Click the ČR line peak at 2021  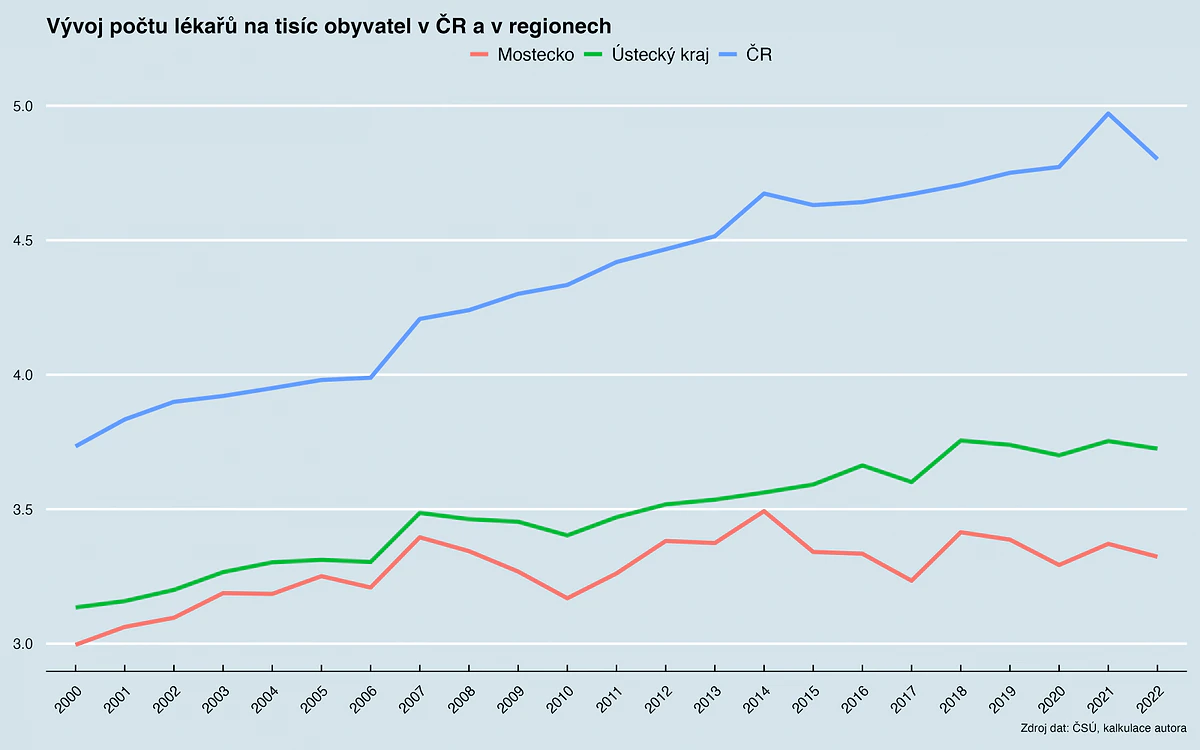pos(1108,113)
